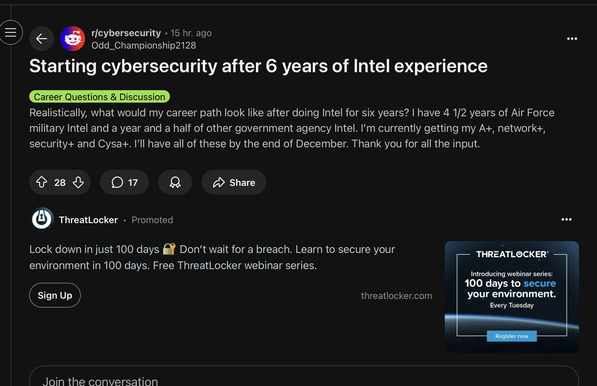Click the ThreatLocker logo avatar
The width and height of the screenshot is (597, 386).
click(x=42, y=219)
